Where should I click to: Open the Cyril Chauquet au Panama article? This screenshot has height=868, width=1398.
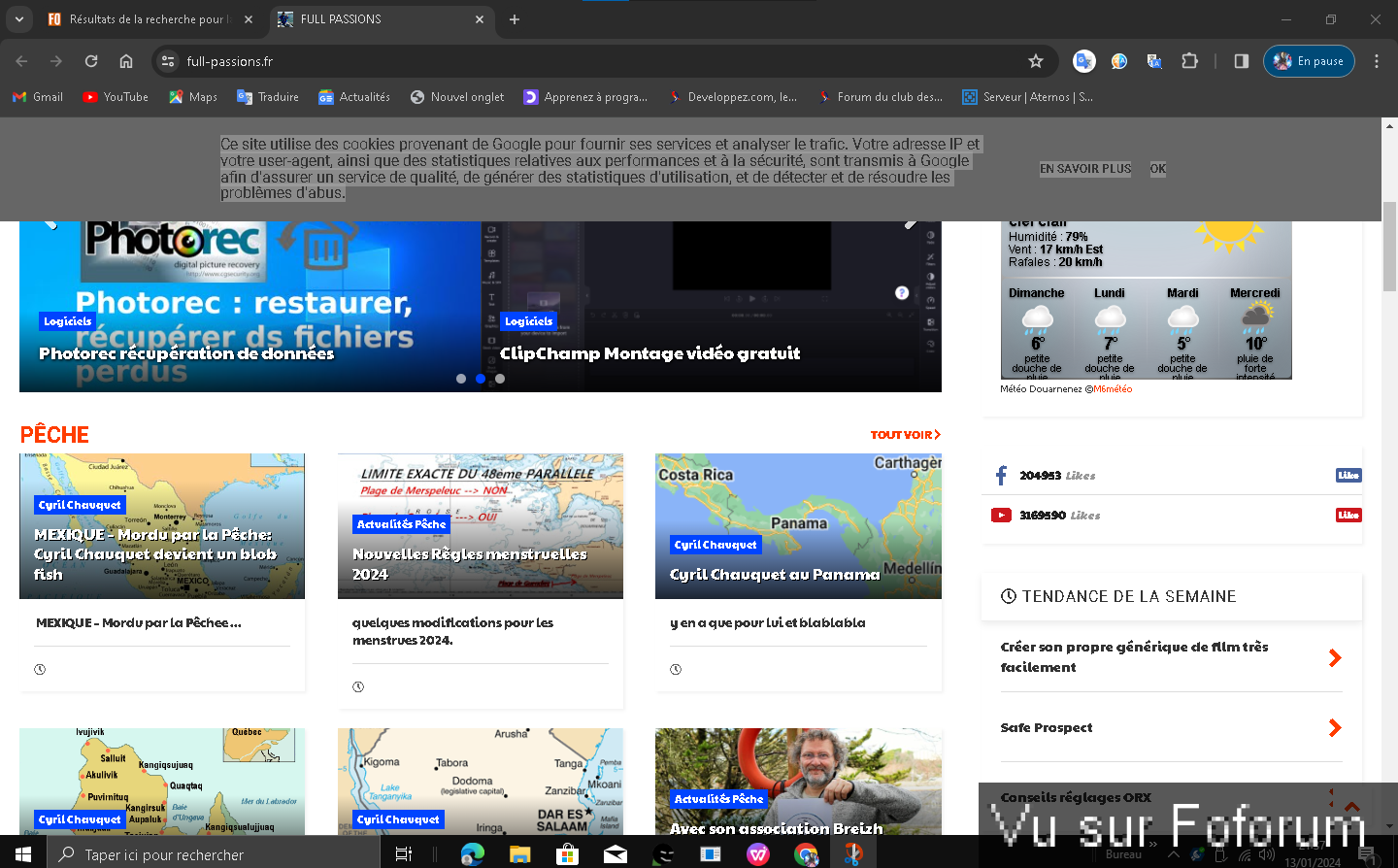(x=775, y=575)
